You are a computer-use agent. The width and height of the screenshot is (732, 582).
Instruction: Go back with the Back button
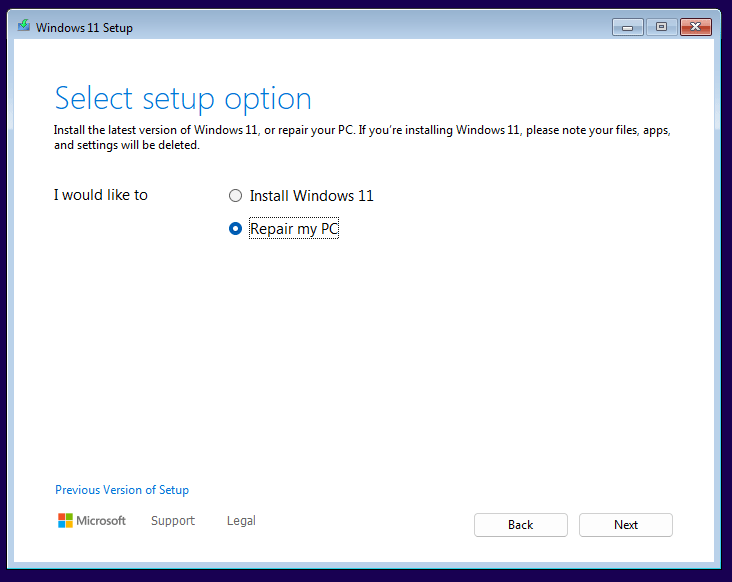[x=521, y=525]
